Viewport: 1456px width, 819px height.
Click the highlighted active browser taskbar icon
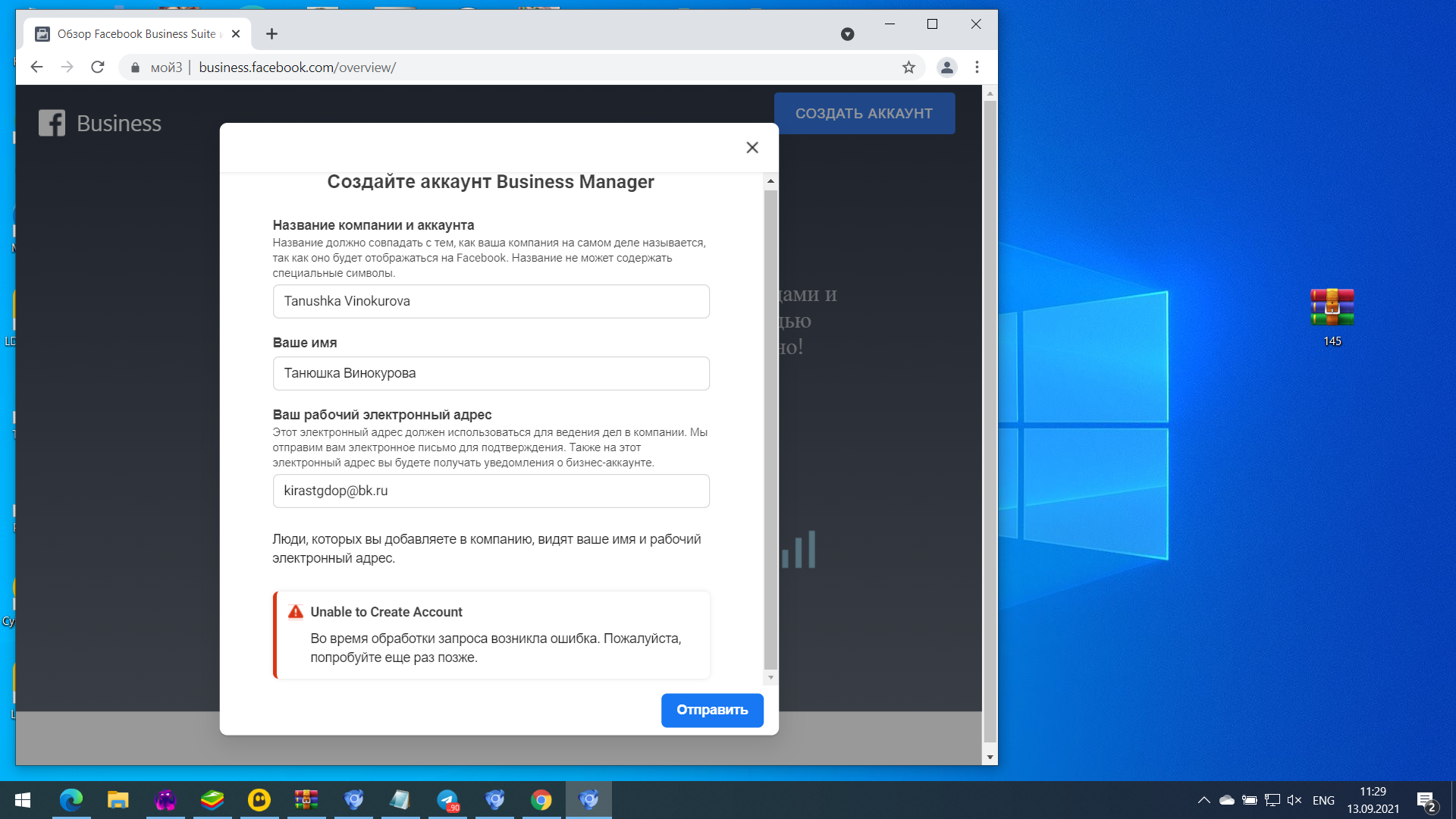[x=588, y=800]
